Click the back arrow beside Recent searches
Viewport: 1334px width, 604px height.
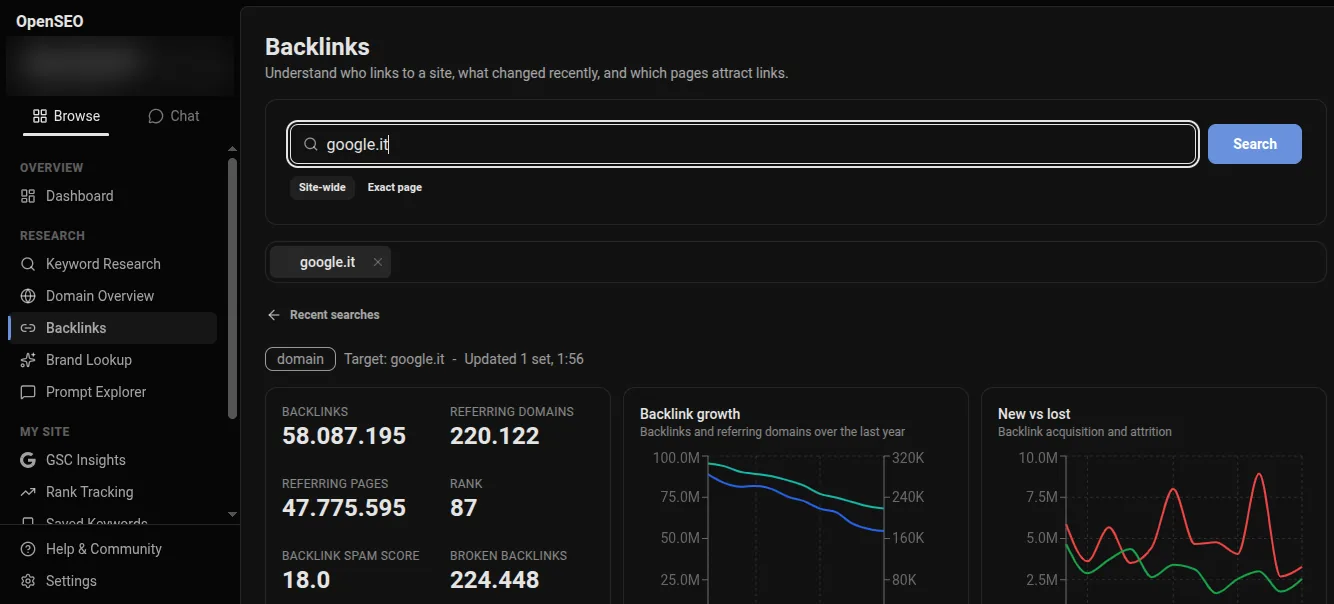click(274, 314)
